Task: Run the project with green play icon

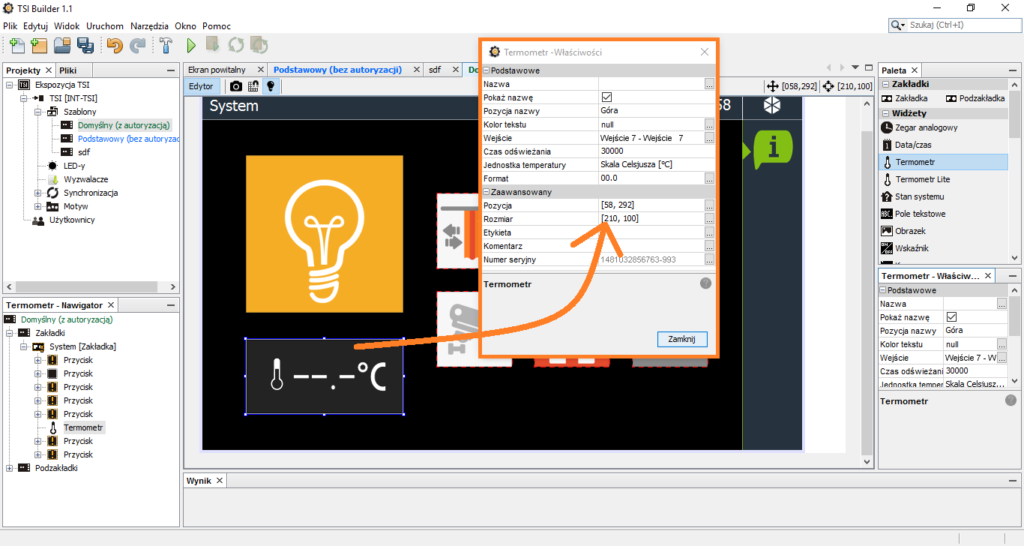Action: click(x=191, y=45)
